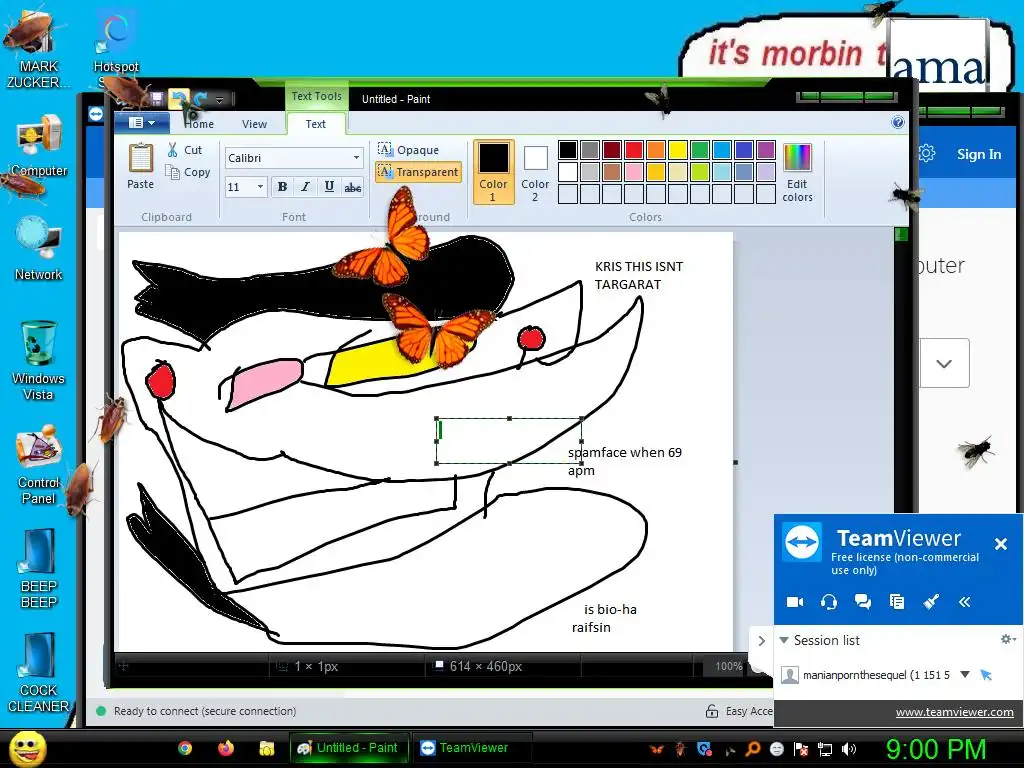Click TeamViewer whiteboard brush icon

click(x=931, y=602)
